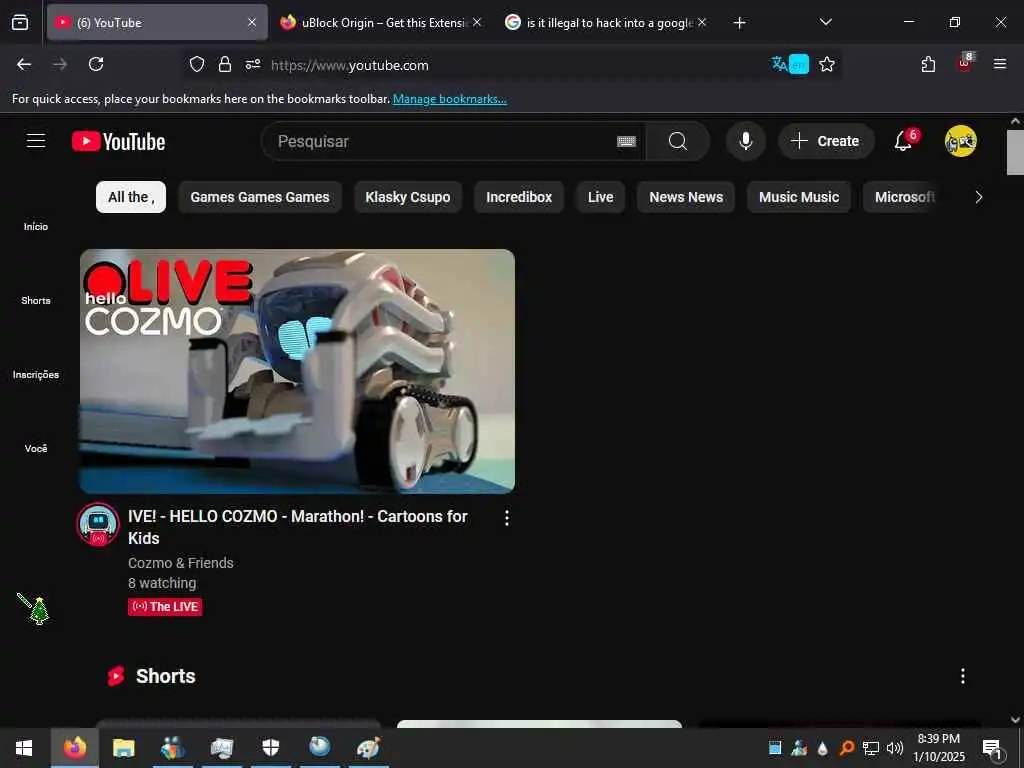Filter by Live chip

600,197
